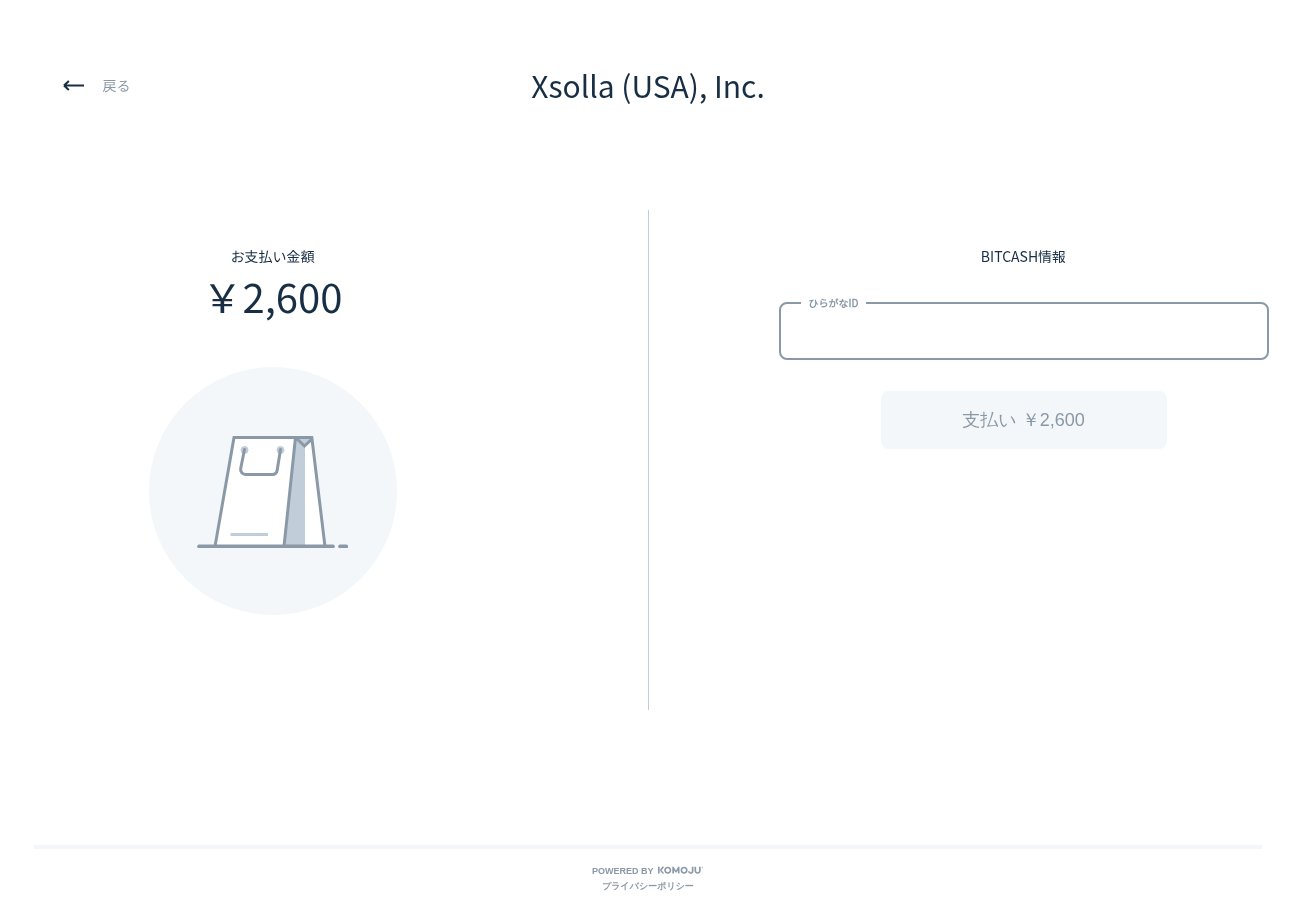Click the ひらがなID floating field label
This screenshot has height=900, width=1297.
[833, 303]
